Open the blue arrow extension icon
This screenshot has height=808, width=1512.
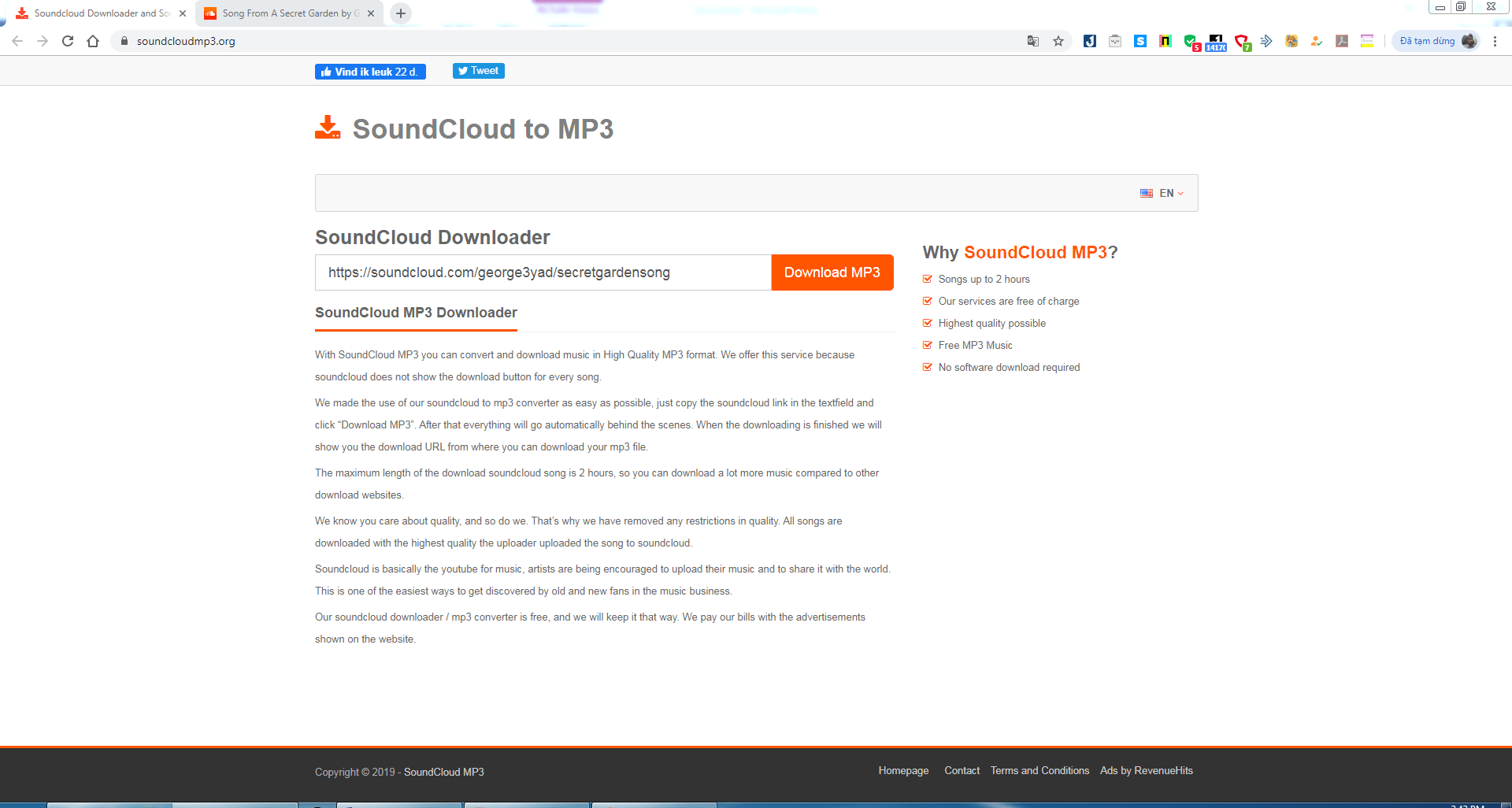1266,41
